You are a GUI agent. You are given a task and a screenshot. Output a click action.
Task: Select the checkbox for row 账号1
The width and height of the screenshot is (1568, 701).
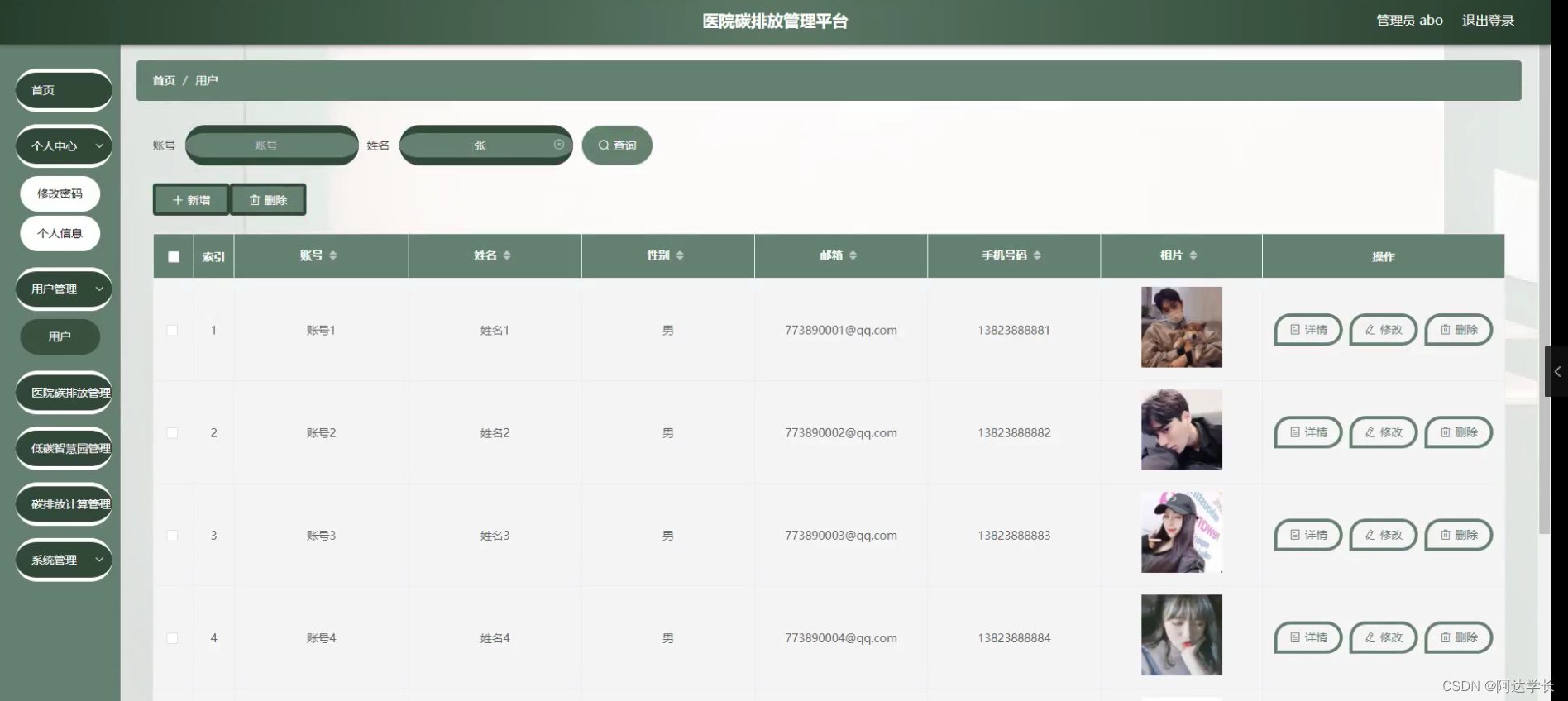coord(172,330)
